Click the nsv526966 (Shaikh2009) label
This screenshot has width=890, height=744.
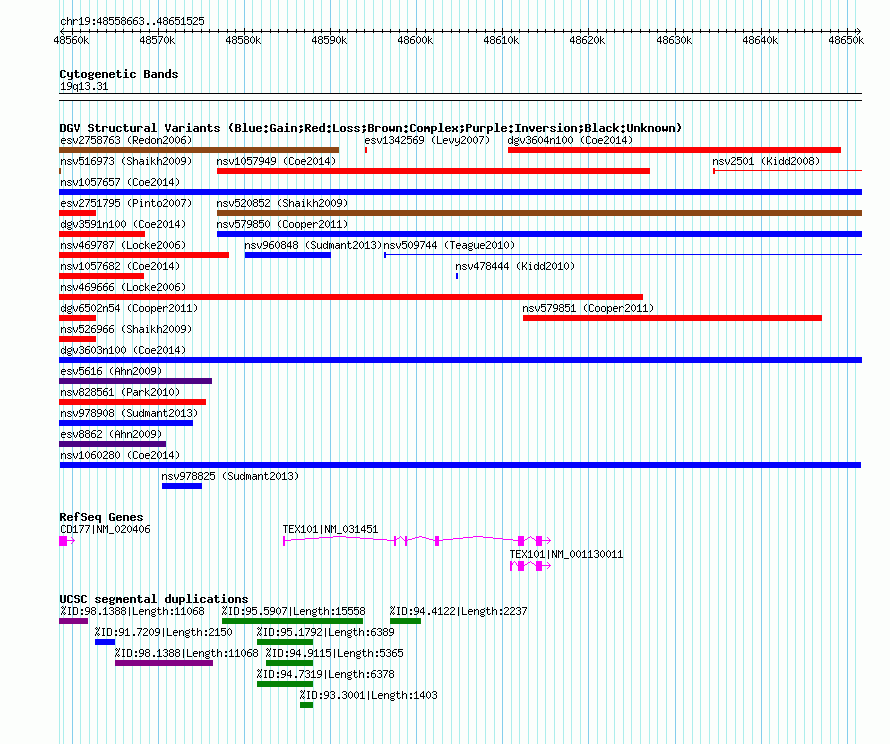[126, 329]
